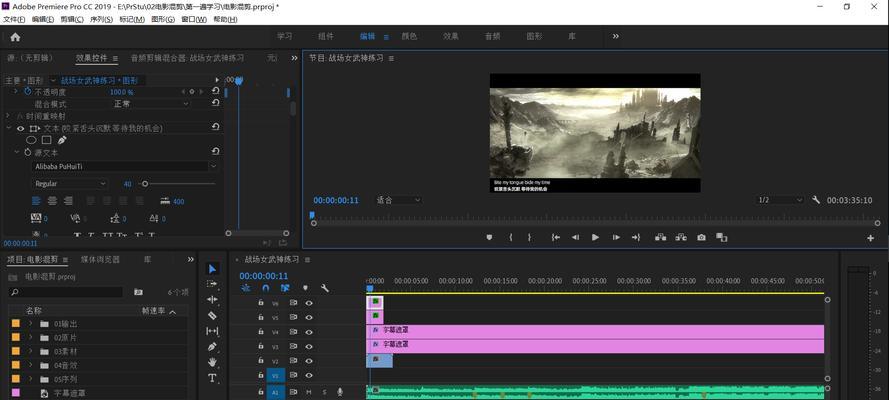Select the Pen tool in toolbar

coord(212,346)
